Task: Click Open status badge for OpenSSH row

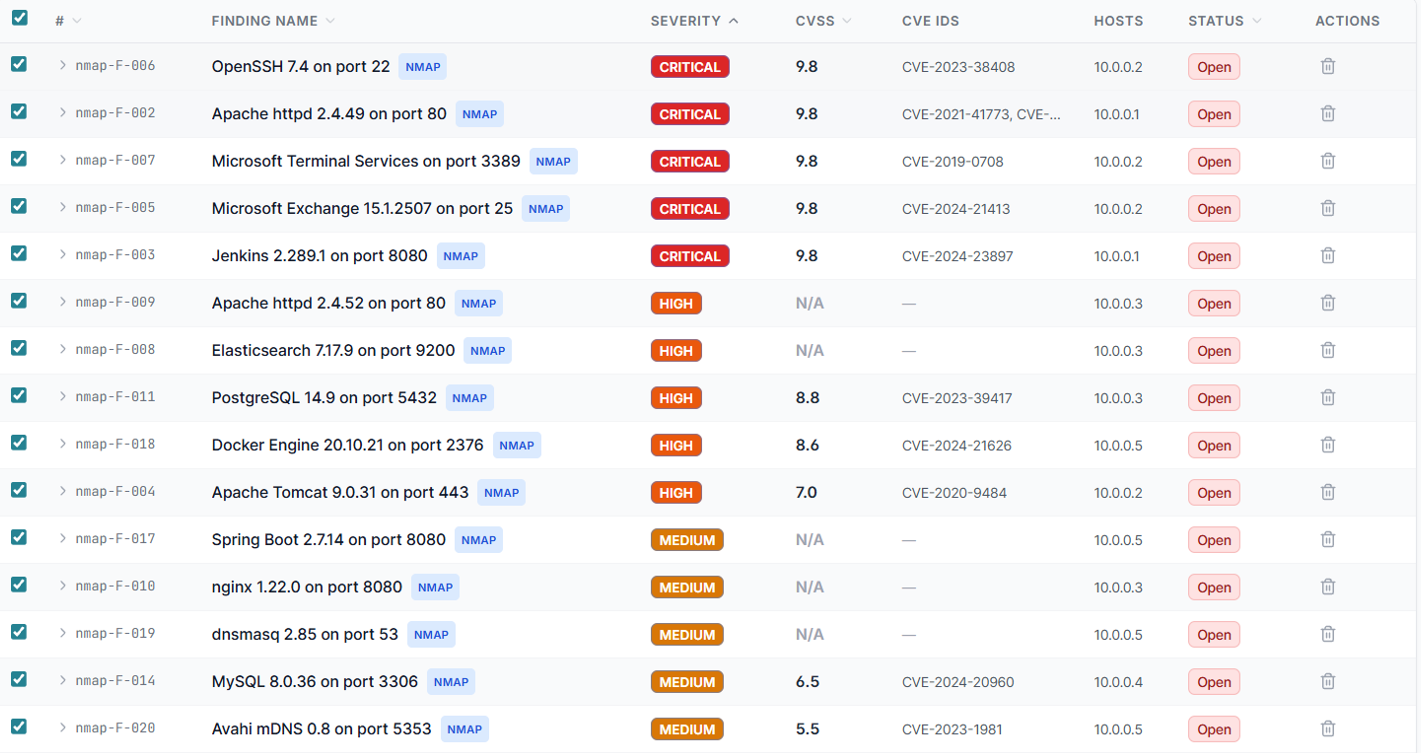Action: (x=1214, y=67)
